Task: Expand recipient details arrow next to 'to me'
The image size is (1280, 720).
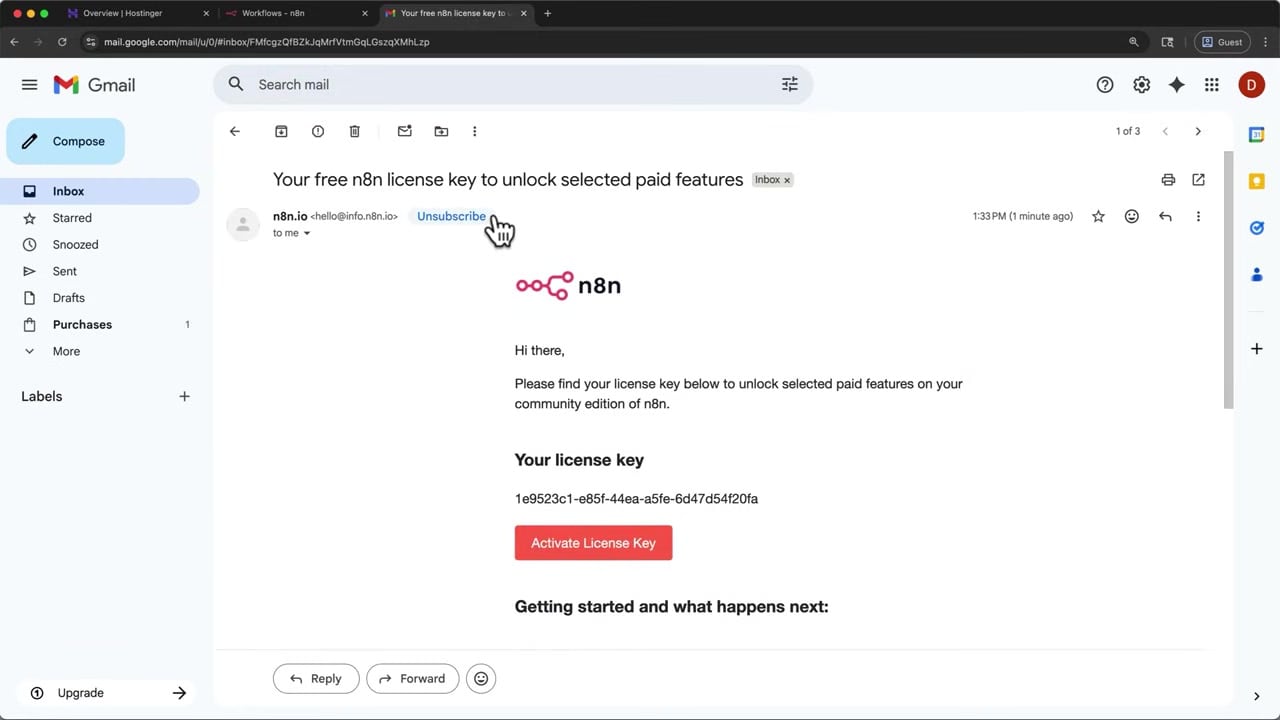Action: point(307,233)
